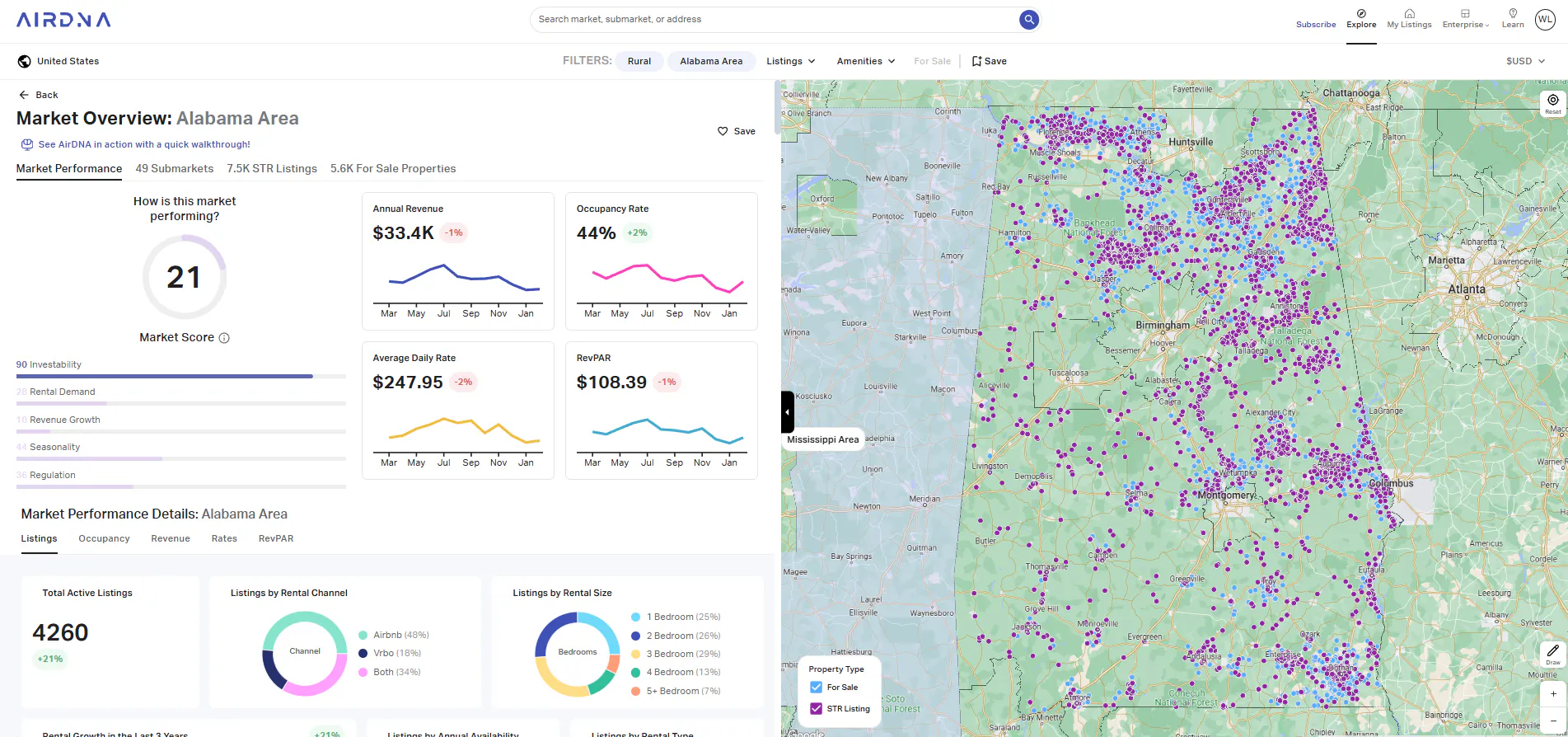Viewport: 1568px width, 737px height.
Task: Switch to 7.5K STR Listings tab
Action: pyautogui.click(x=272, y=168)
